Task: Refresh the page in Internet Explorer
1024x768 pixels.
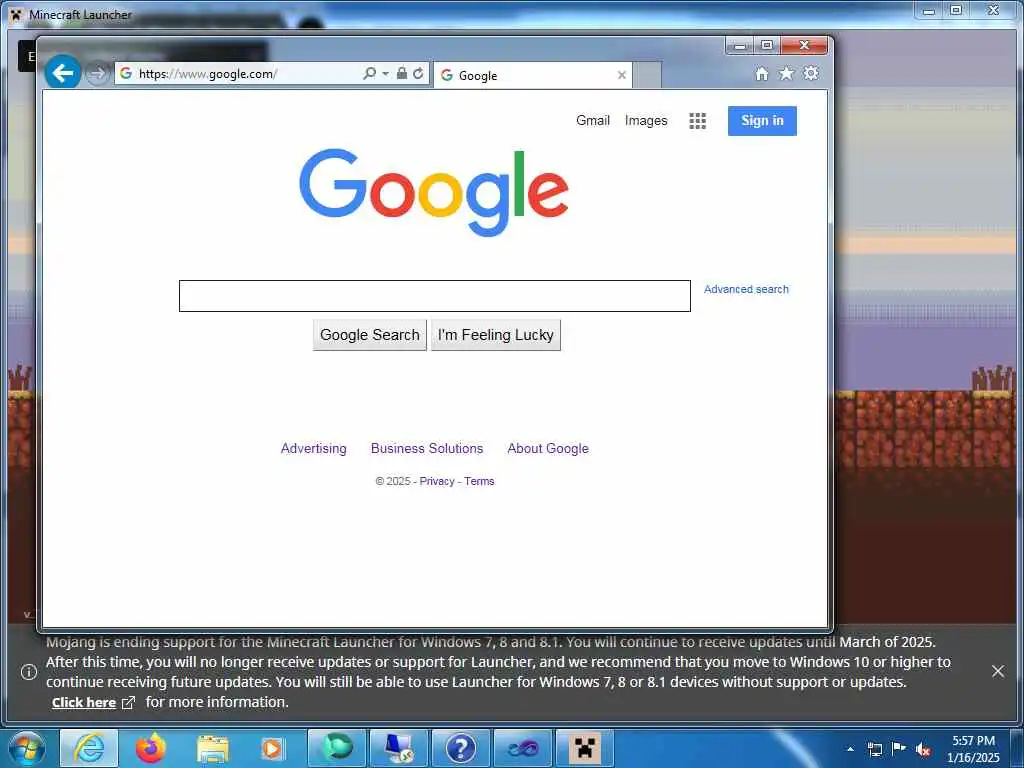Action: (x=418, y=74)
